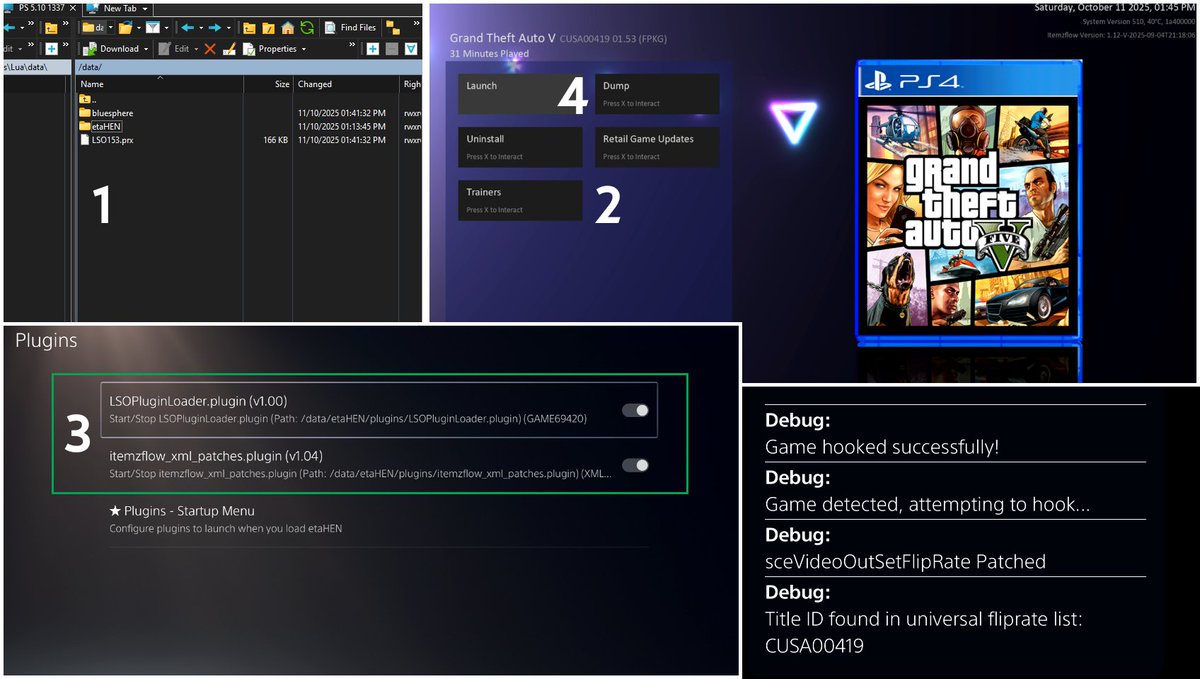Open the Properties dropdown arrow
This screenshot has width=1200, height=679.
pos(304,49)
